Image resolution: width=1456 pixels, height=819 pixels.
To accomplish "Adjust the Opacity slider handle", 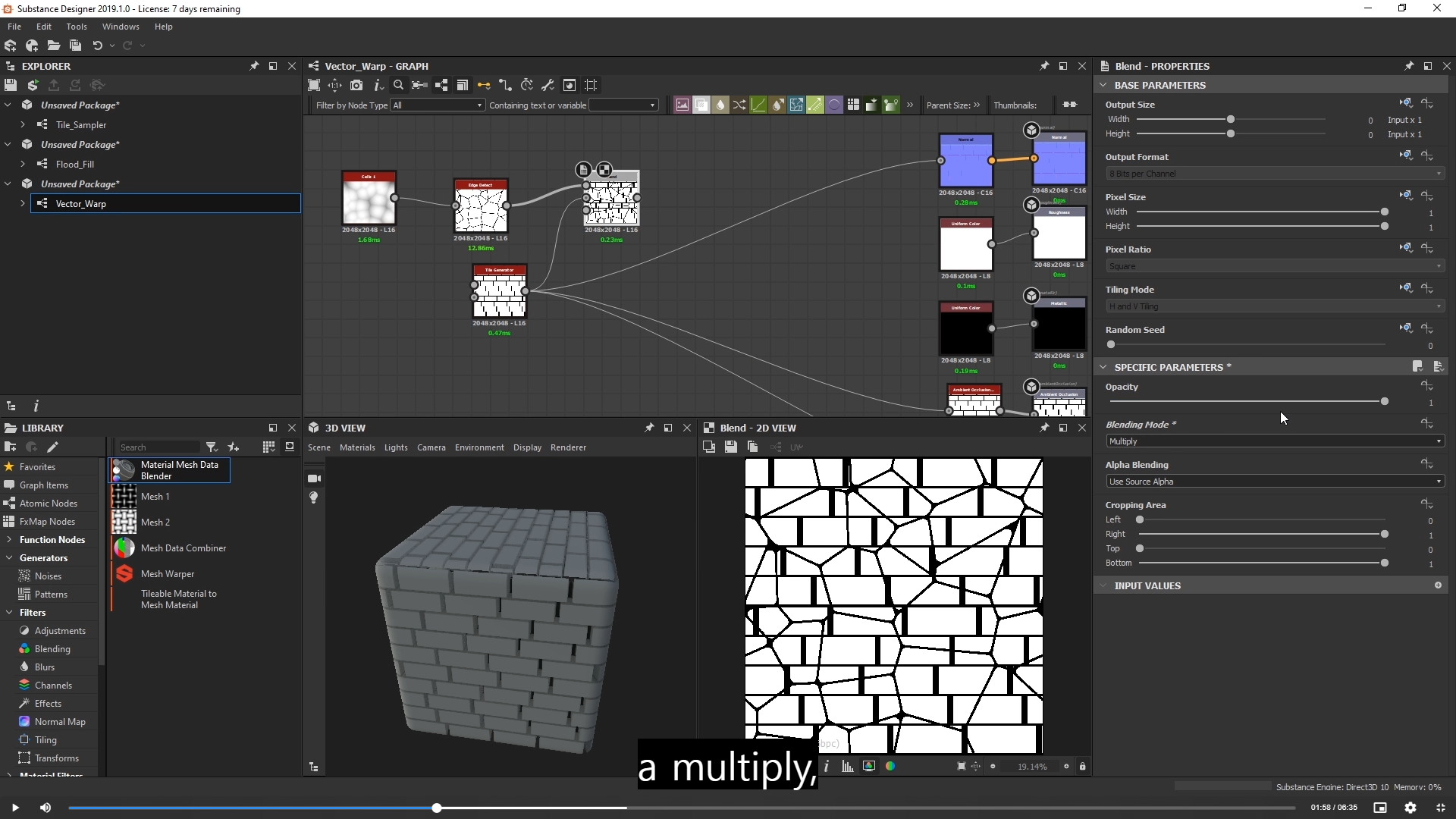I will click(1384, 401).
